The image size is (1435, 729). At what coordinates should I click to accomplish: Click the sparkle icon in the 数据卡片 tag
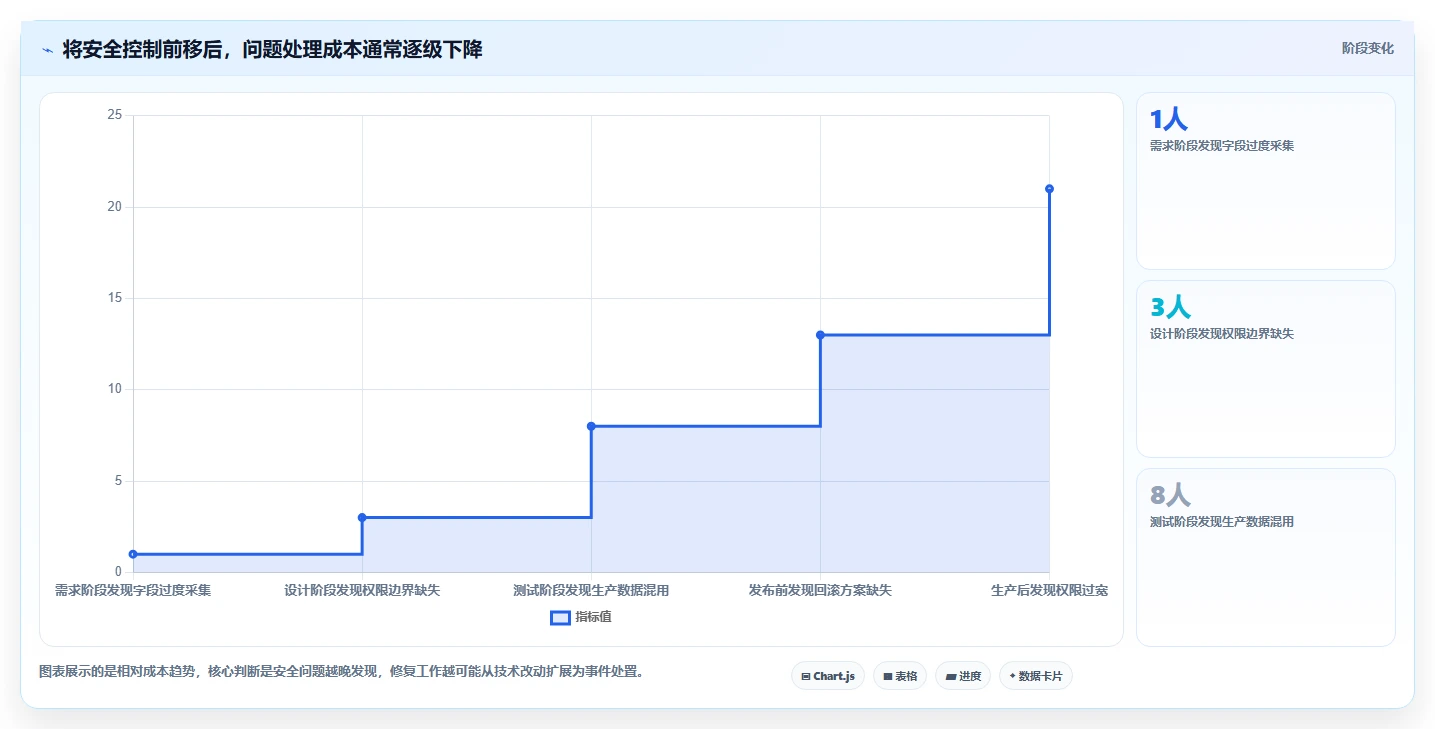click(x=1012, y=676)
